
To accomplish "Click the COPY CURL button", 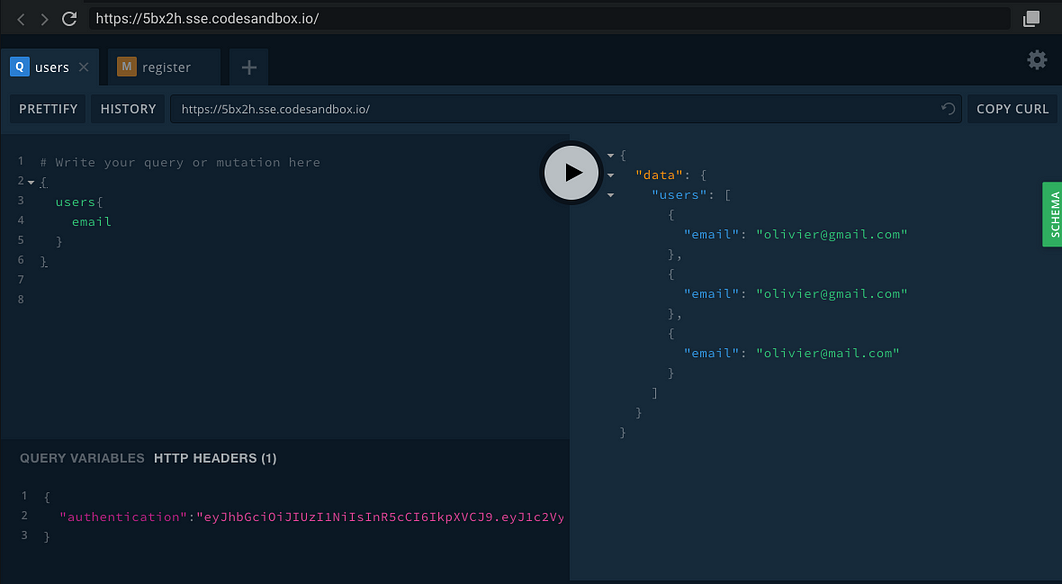I will click(1012, 109).
